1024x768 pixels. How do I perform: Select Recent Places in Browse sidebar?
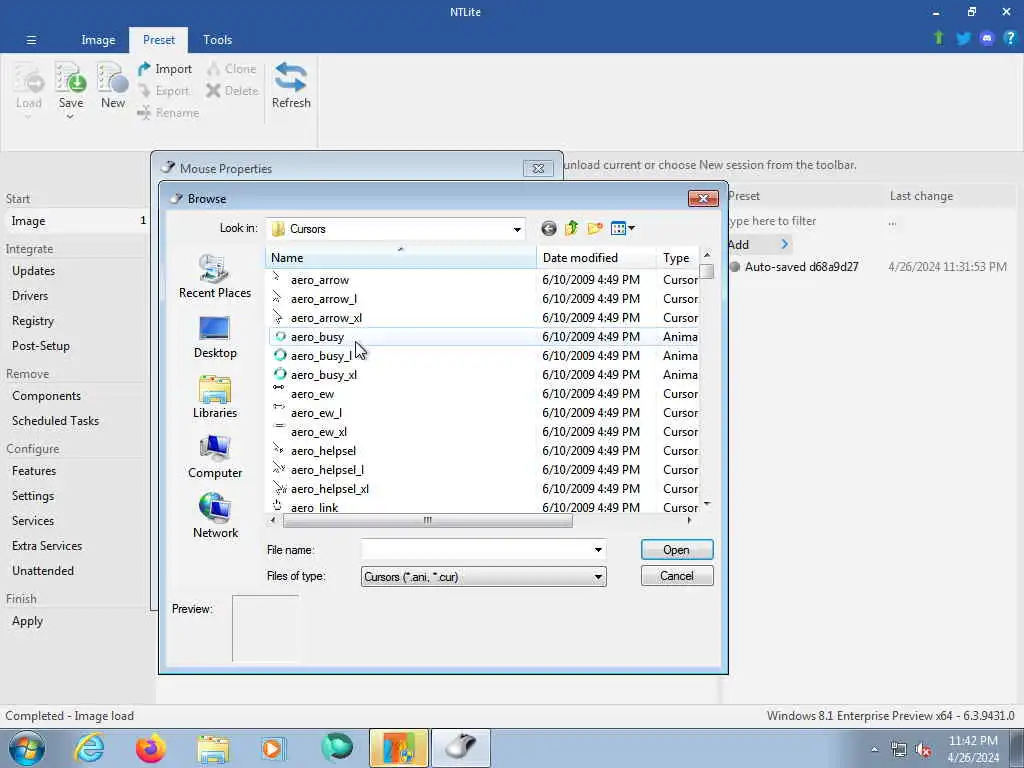[x=215, y=276]
